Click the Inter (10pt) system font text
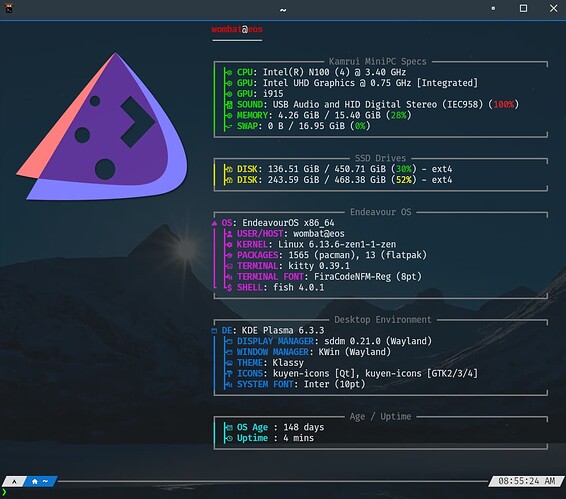 click(x=334, y=384)
